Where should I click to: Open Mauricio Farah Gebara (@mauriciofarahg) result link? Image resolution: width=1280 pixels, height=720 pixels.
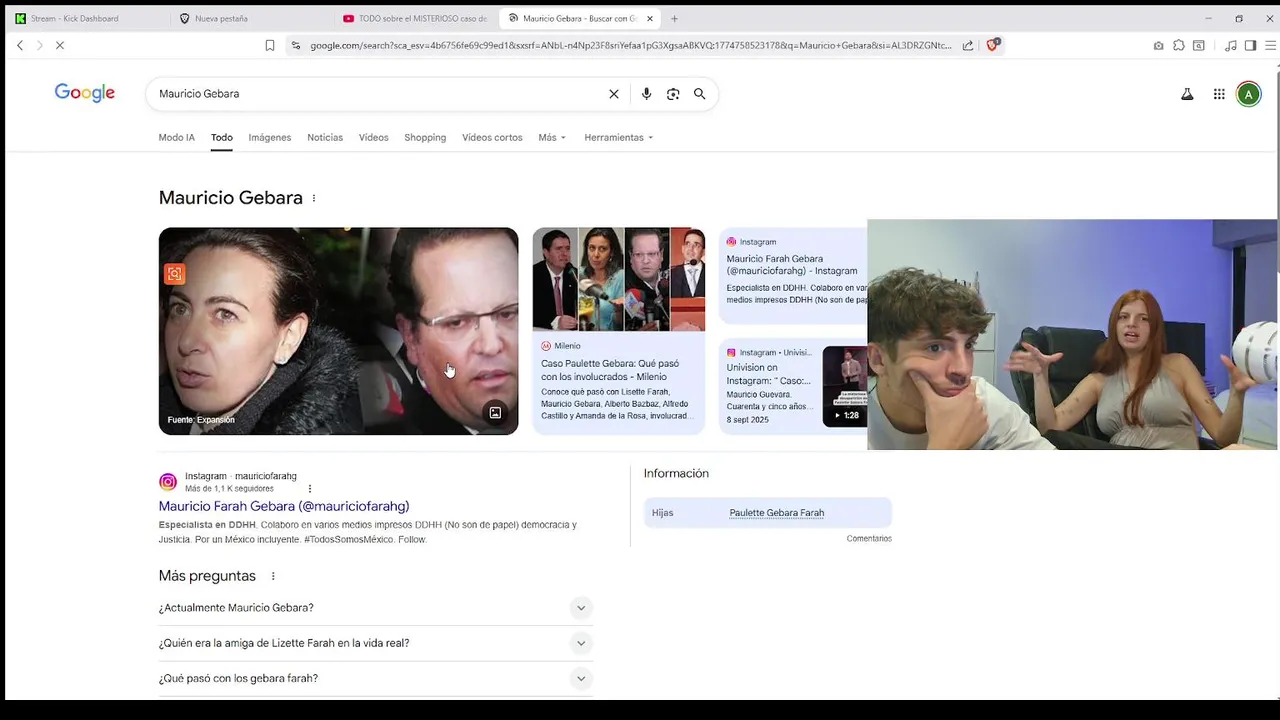[284, 506]
